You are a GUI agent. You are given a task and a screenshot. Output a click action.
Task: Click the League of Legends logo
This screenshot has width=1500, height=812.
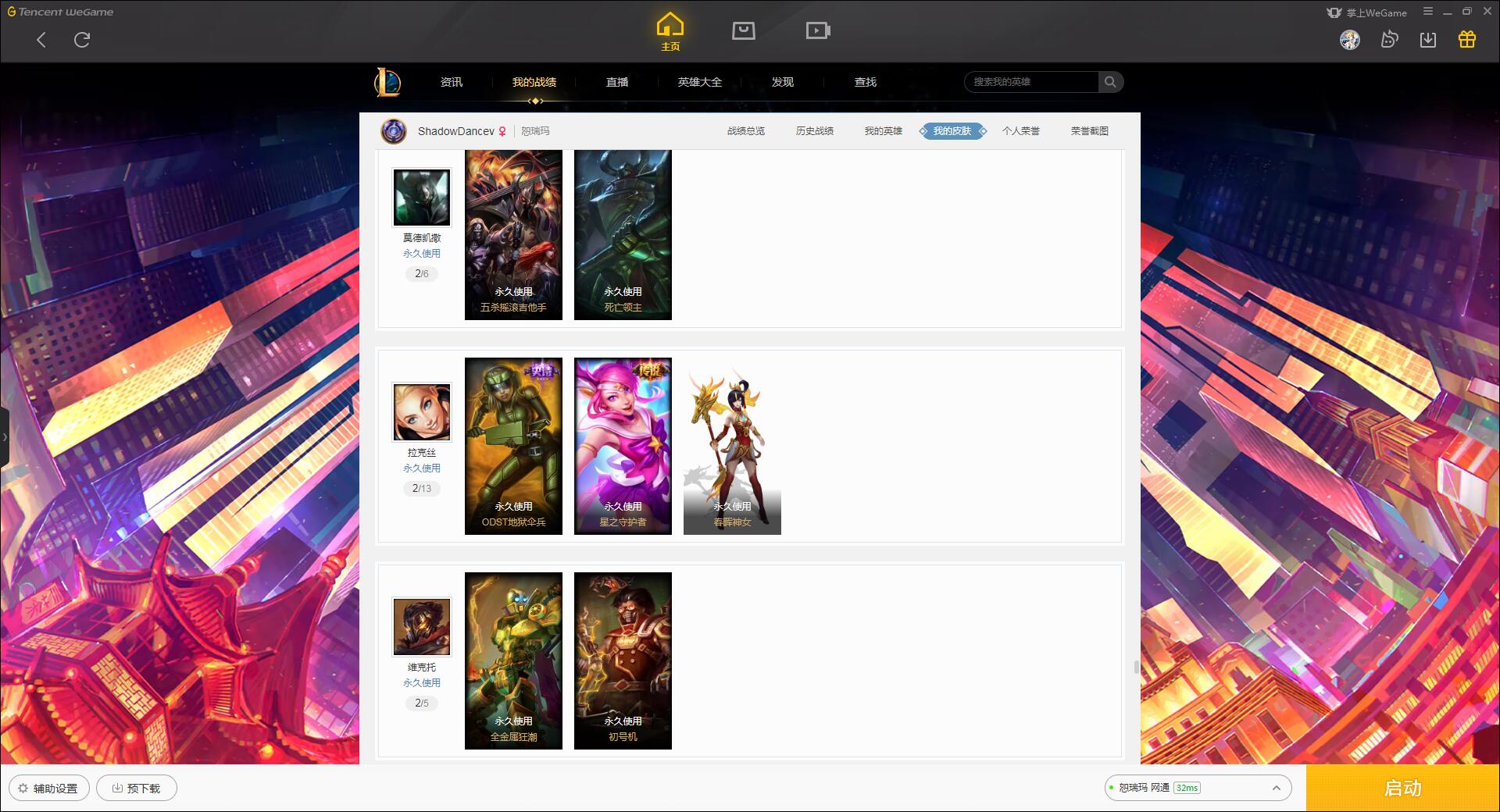click(x=387, y=82)
